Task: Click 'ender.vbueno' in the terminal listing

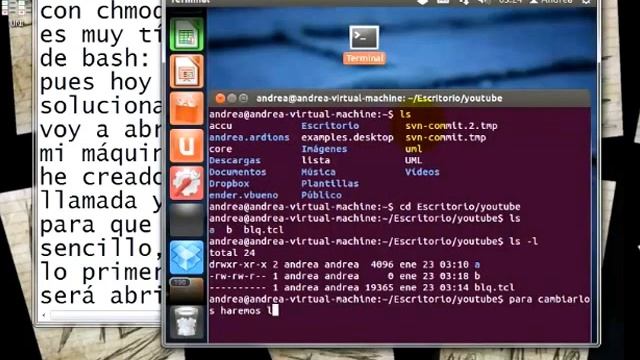Action: 244,195
